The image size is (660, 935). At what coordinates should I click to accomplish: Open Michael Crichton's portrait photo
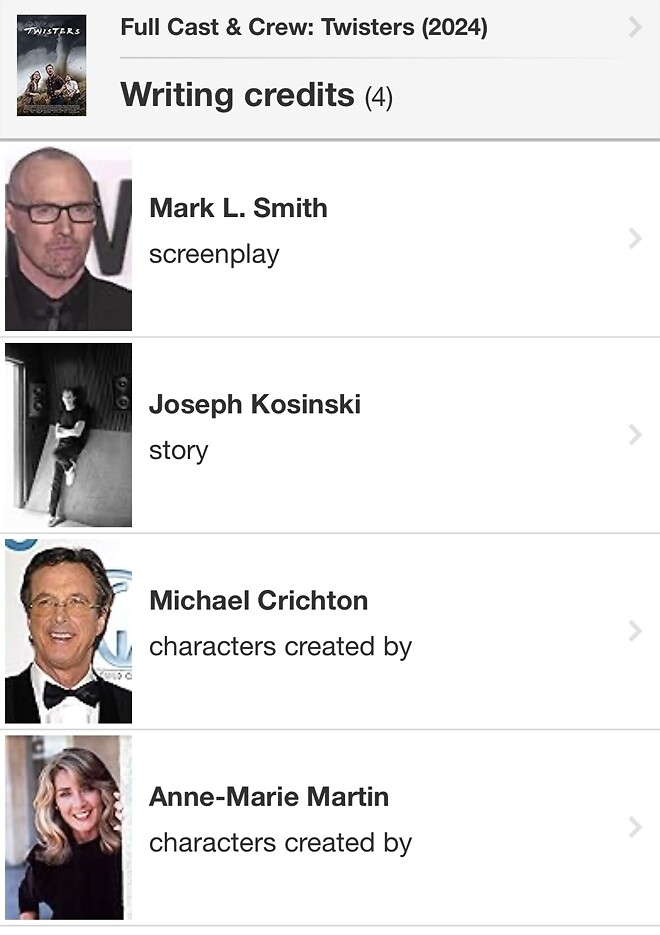point(68,631)
